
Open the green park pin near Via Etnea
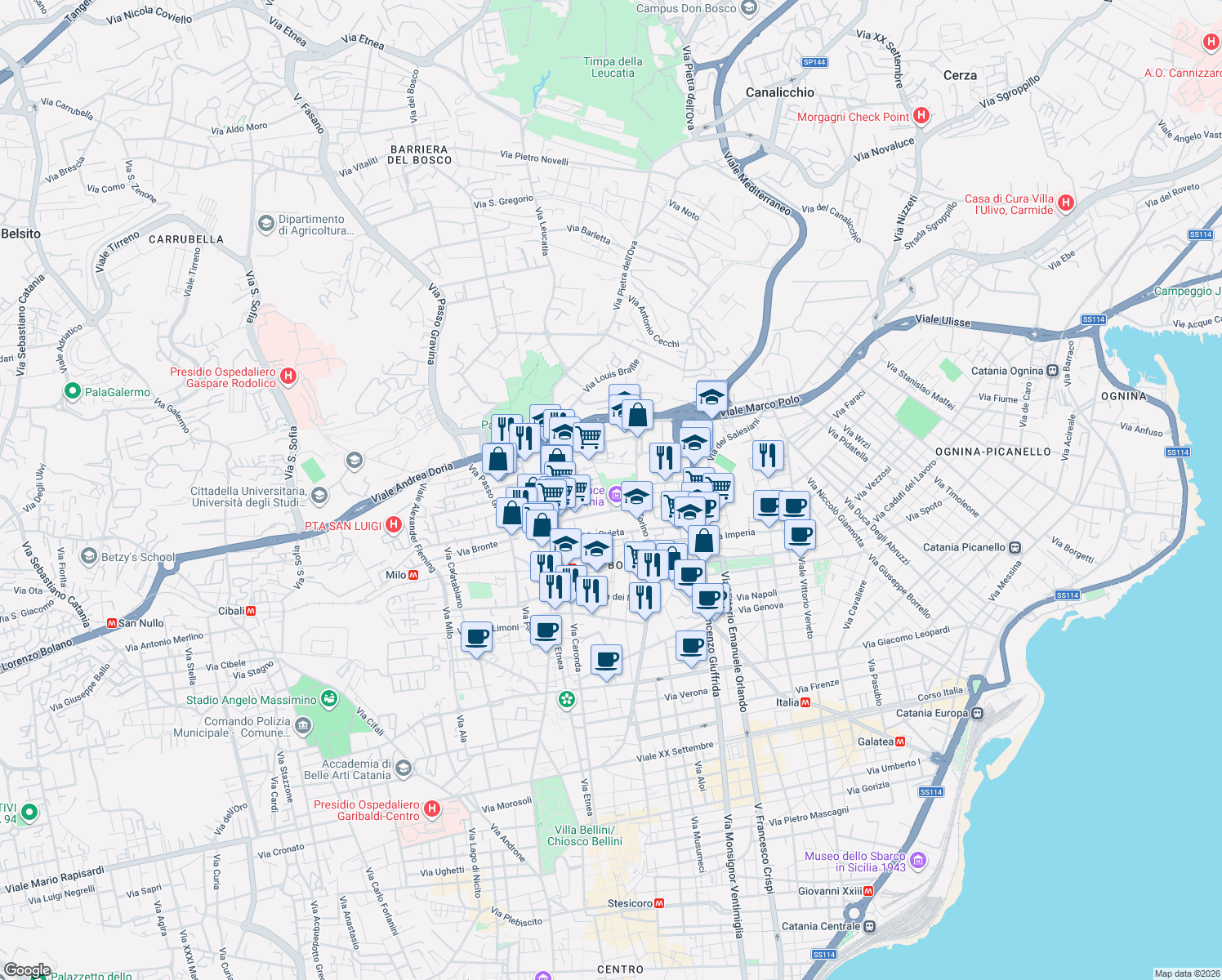click(567, 699)
